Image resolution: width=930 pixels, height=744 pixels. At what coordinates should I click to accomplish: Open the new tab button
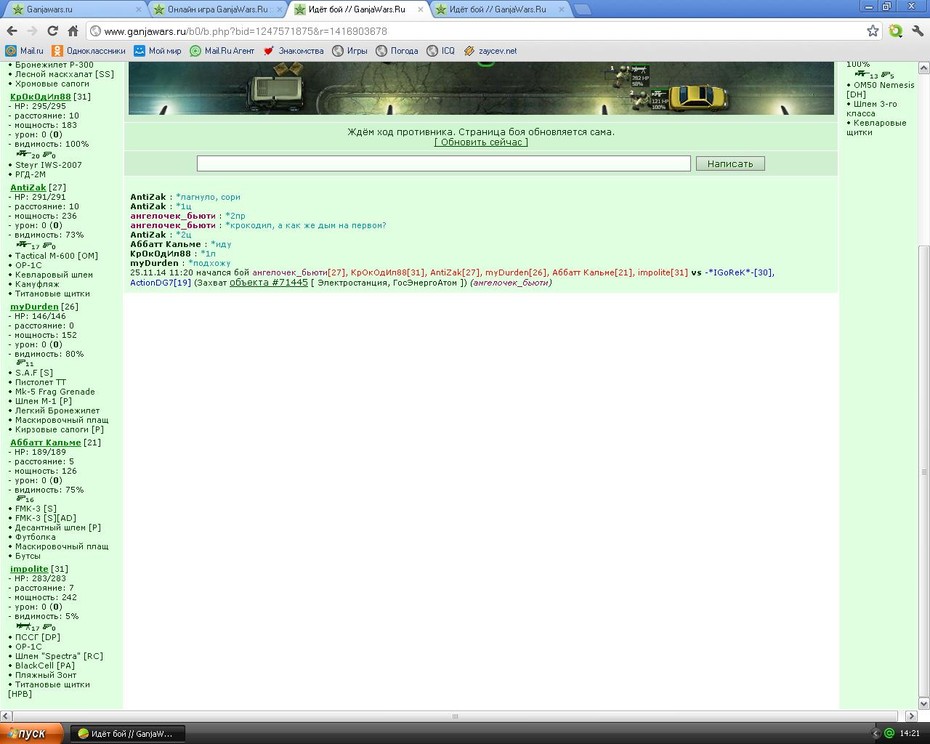click(x=582, y=9)
